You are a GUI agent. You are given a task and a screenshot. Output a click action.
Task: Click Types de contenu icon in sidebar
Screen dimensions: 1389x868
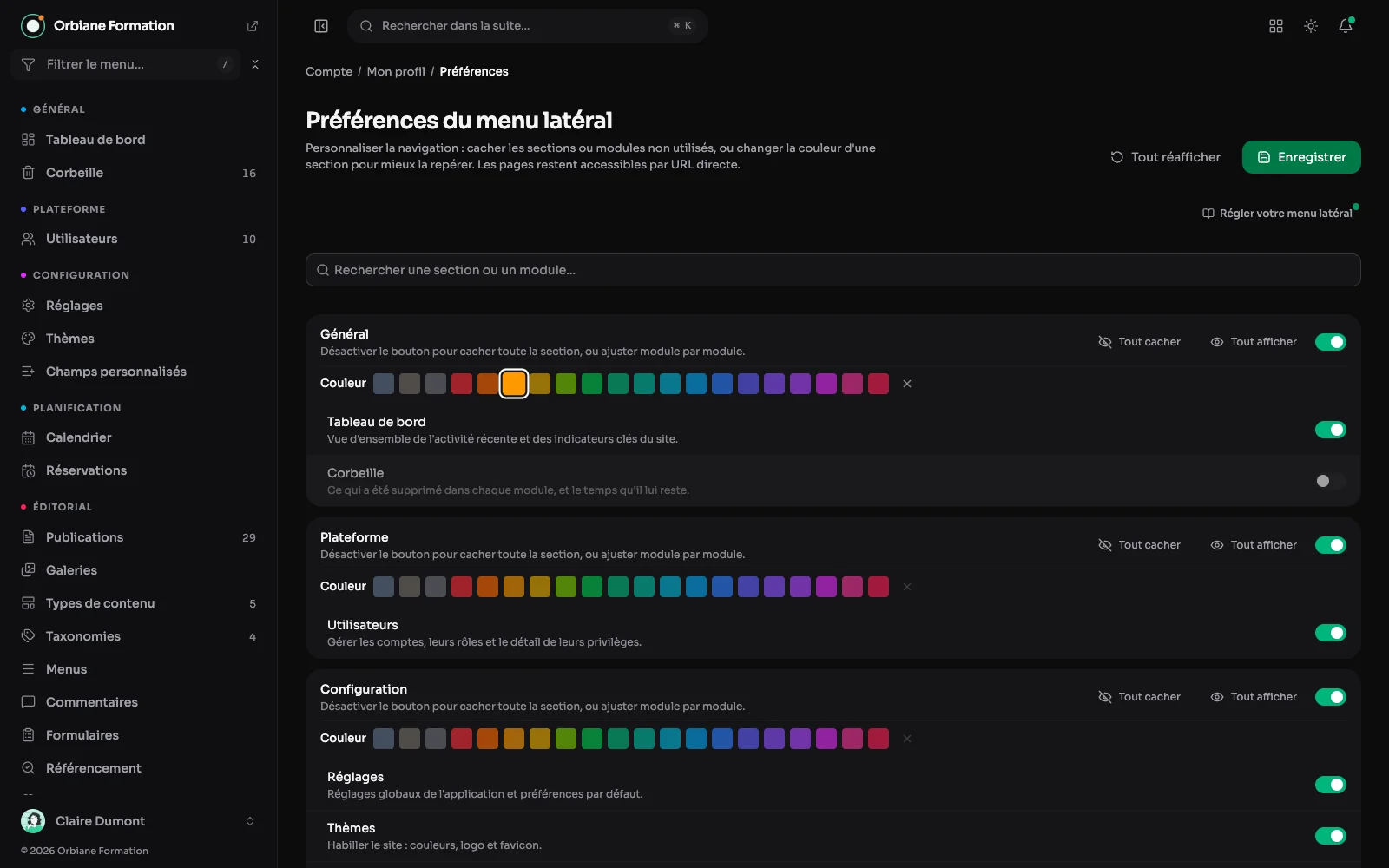[29, 603]
